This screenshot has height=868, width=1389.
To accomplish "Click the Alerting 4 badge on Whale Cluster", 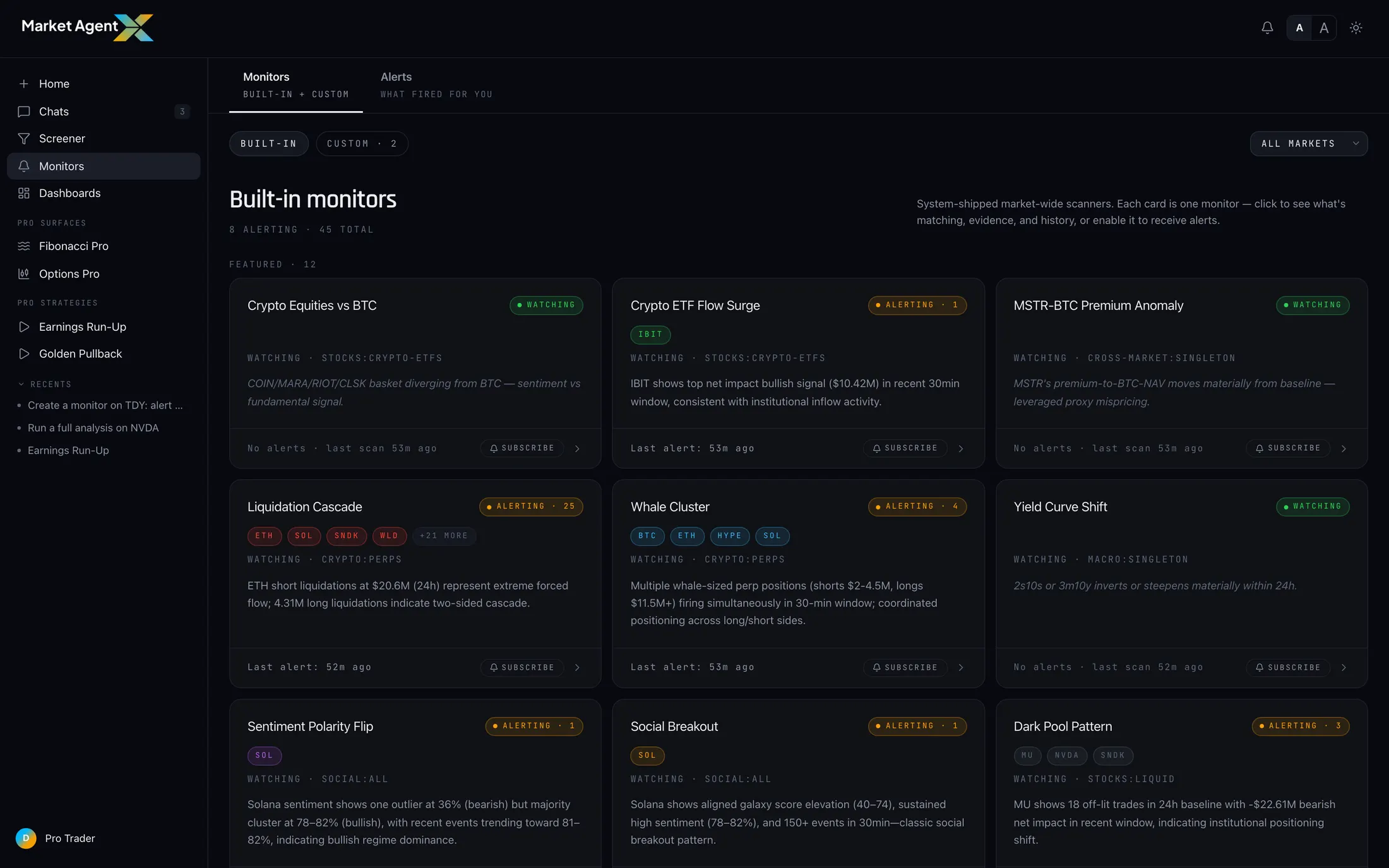I will coord(917,506).
